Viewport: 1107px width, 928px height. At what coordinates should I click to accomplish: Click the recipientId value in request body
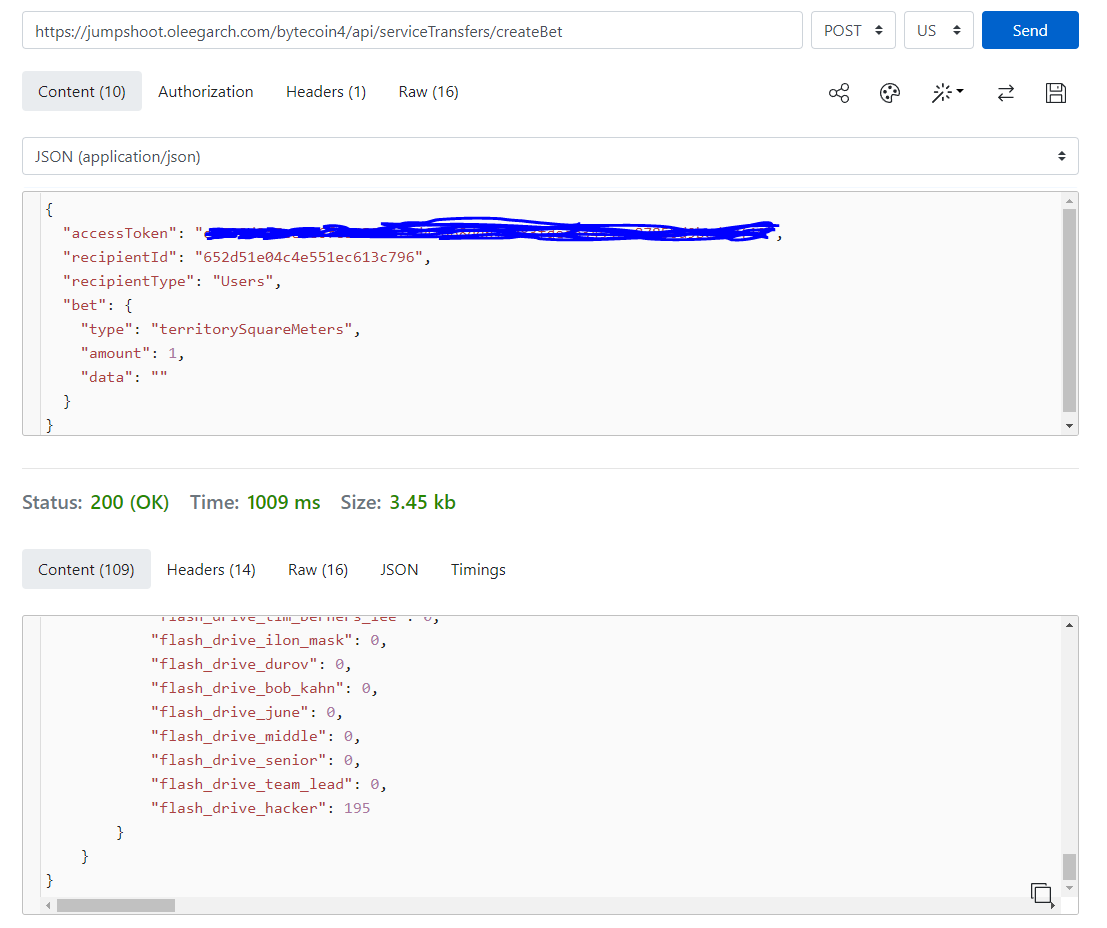coord(309,257)
